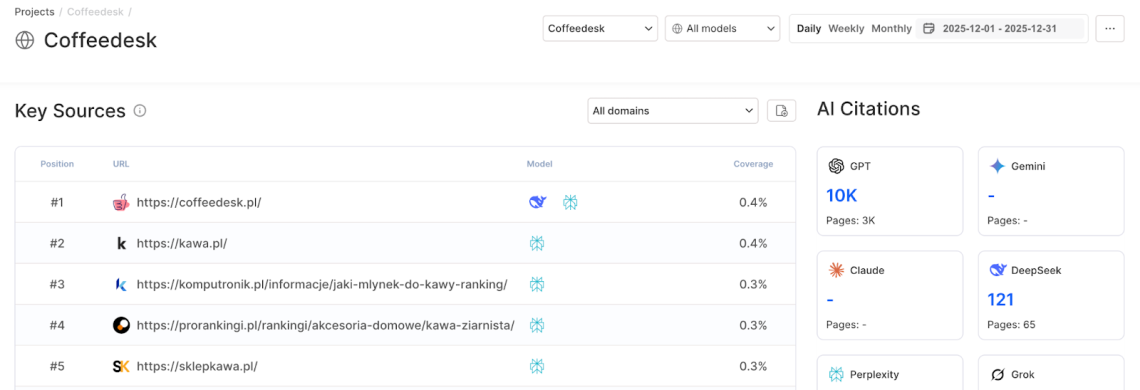Sort by the Coverage column header
The width and height of the screenshot is (1140, 390).
753,164
